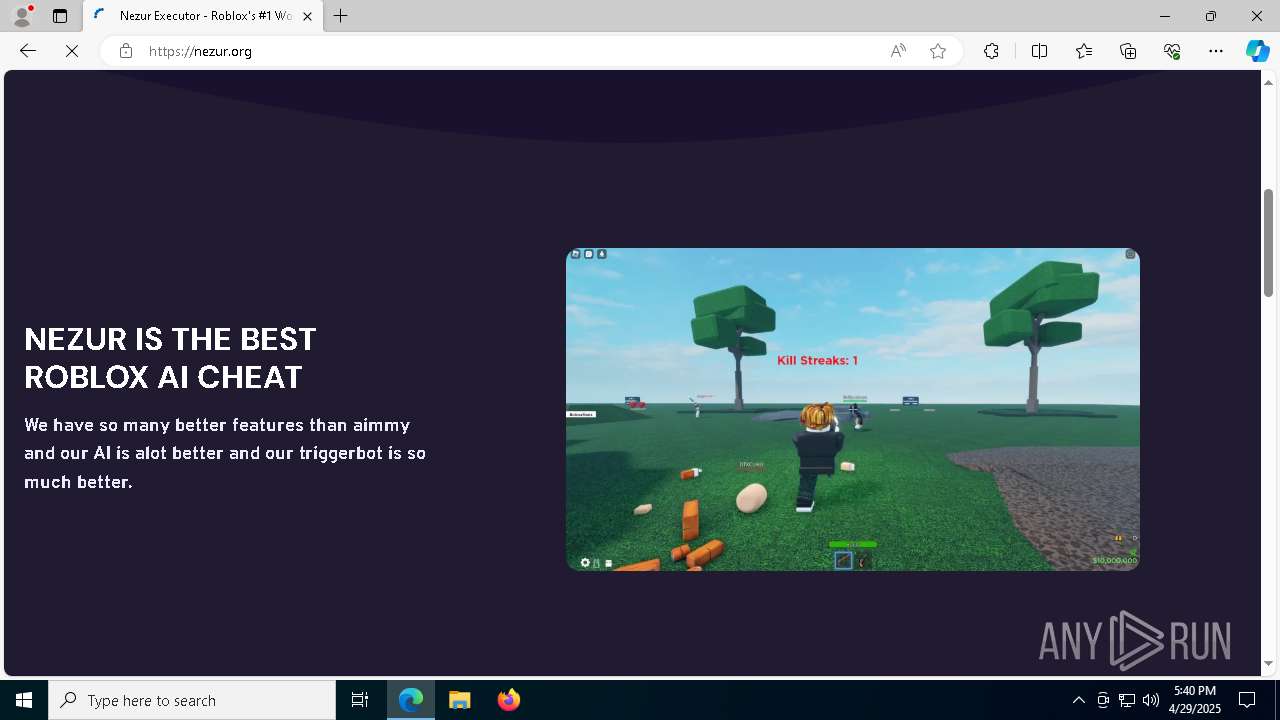Minimize the Edge window
The image size is (1280, 720).
tap(1165, 16)
